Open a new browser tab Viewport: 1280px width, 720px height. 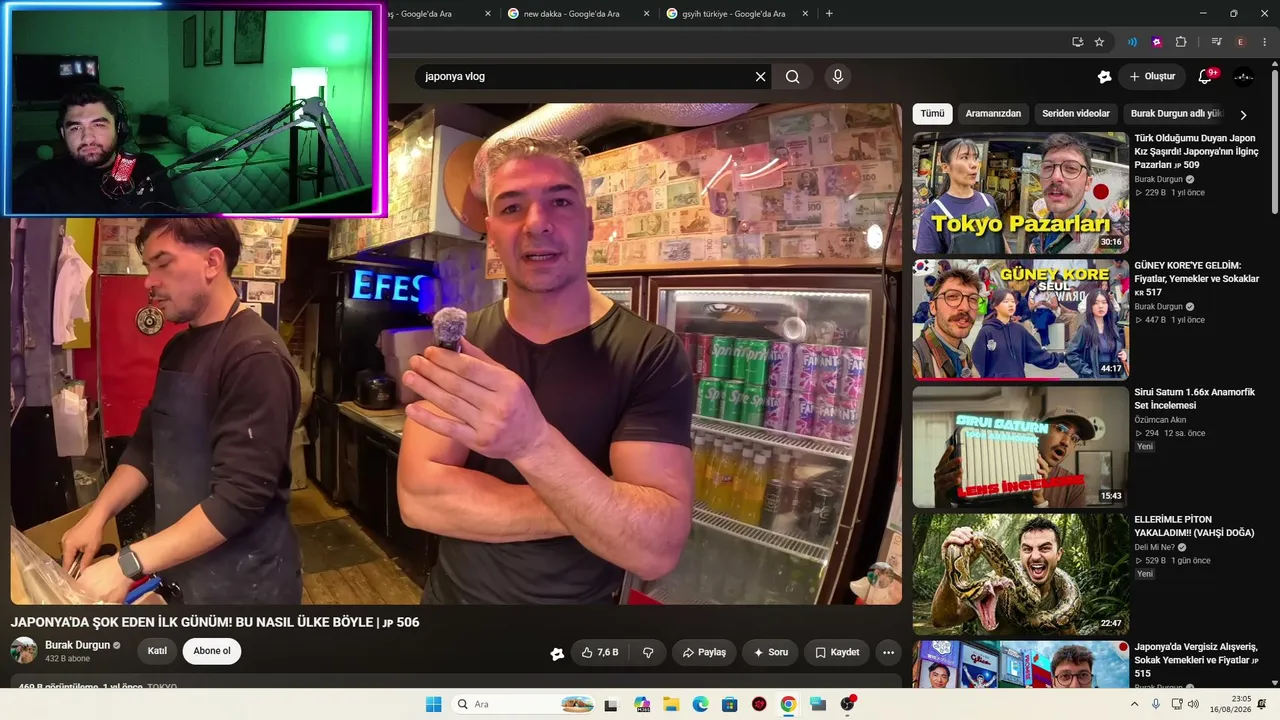829,14
